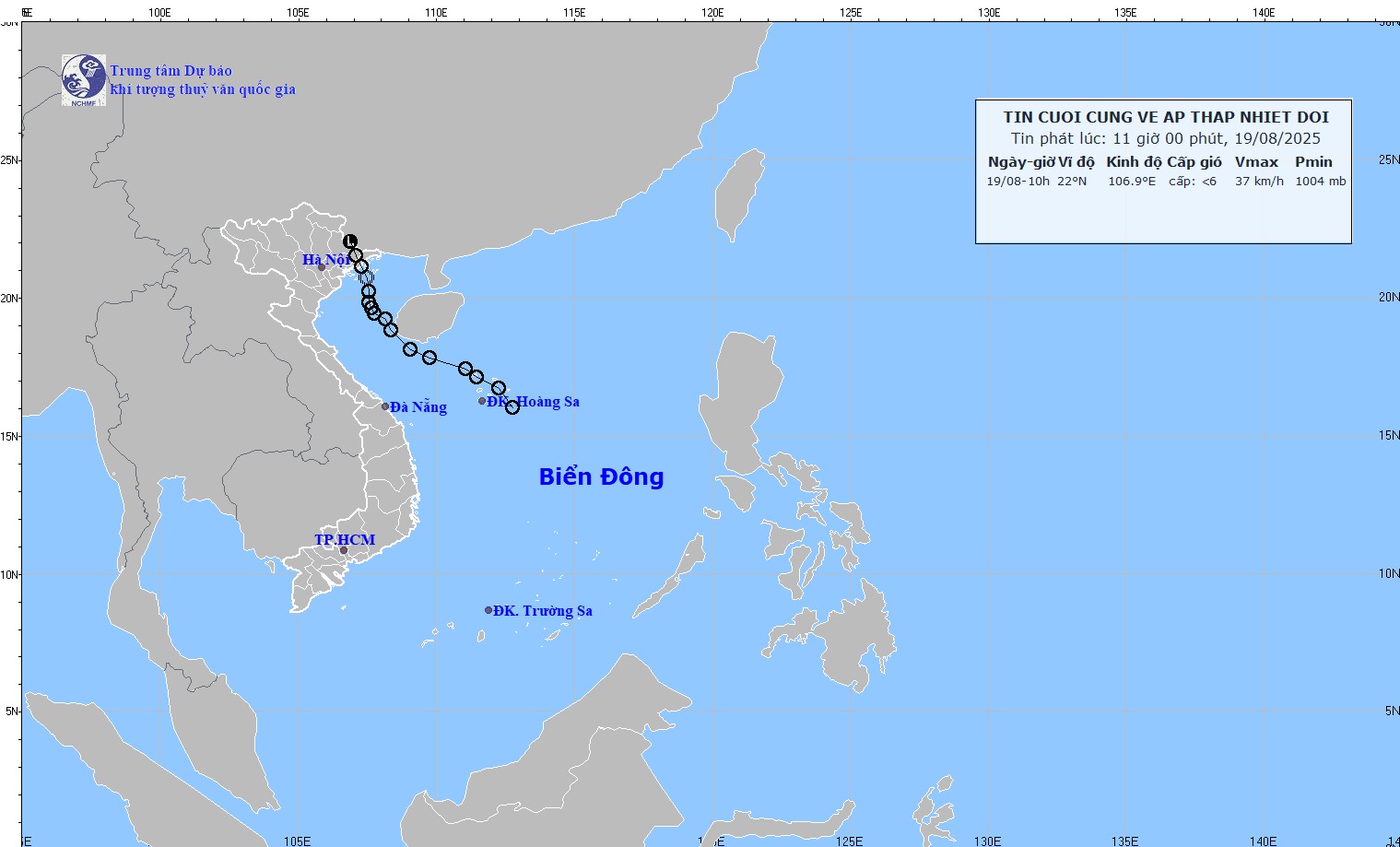Screen dimensions: 1400x847
Task: Click the NCHMF logo emblem
Action: click(x=84, y=80)
